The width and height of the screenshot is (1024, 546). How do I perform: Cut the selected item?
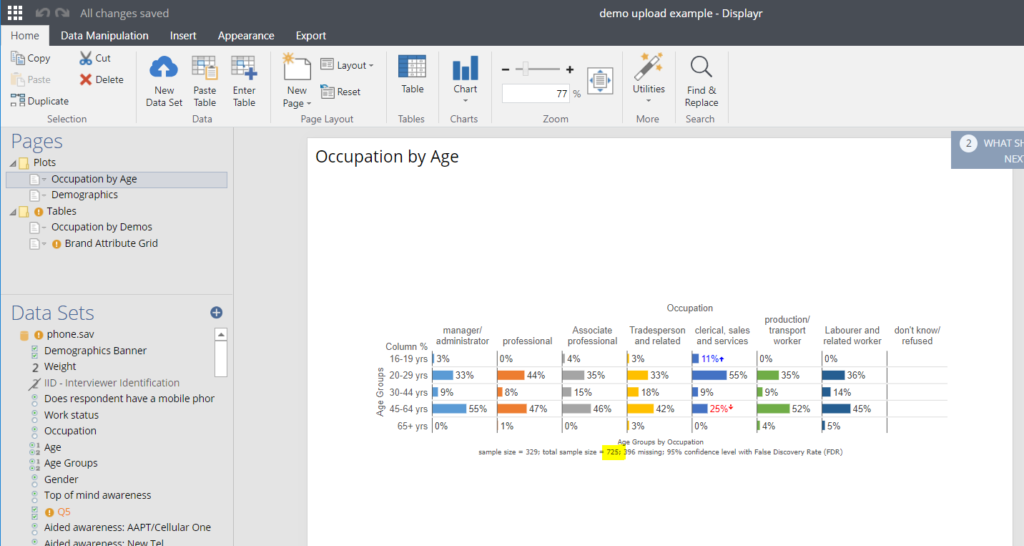pyautogui.click(x=95, y=58)
